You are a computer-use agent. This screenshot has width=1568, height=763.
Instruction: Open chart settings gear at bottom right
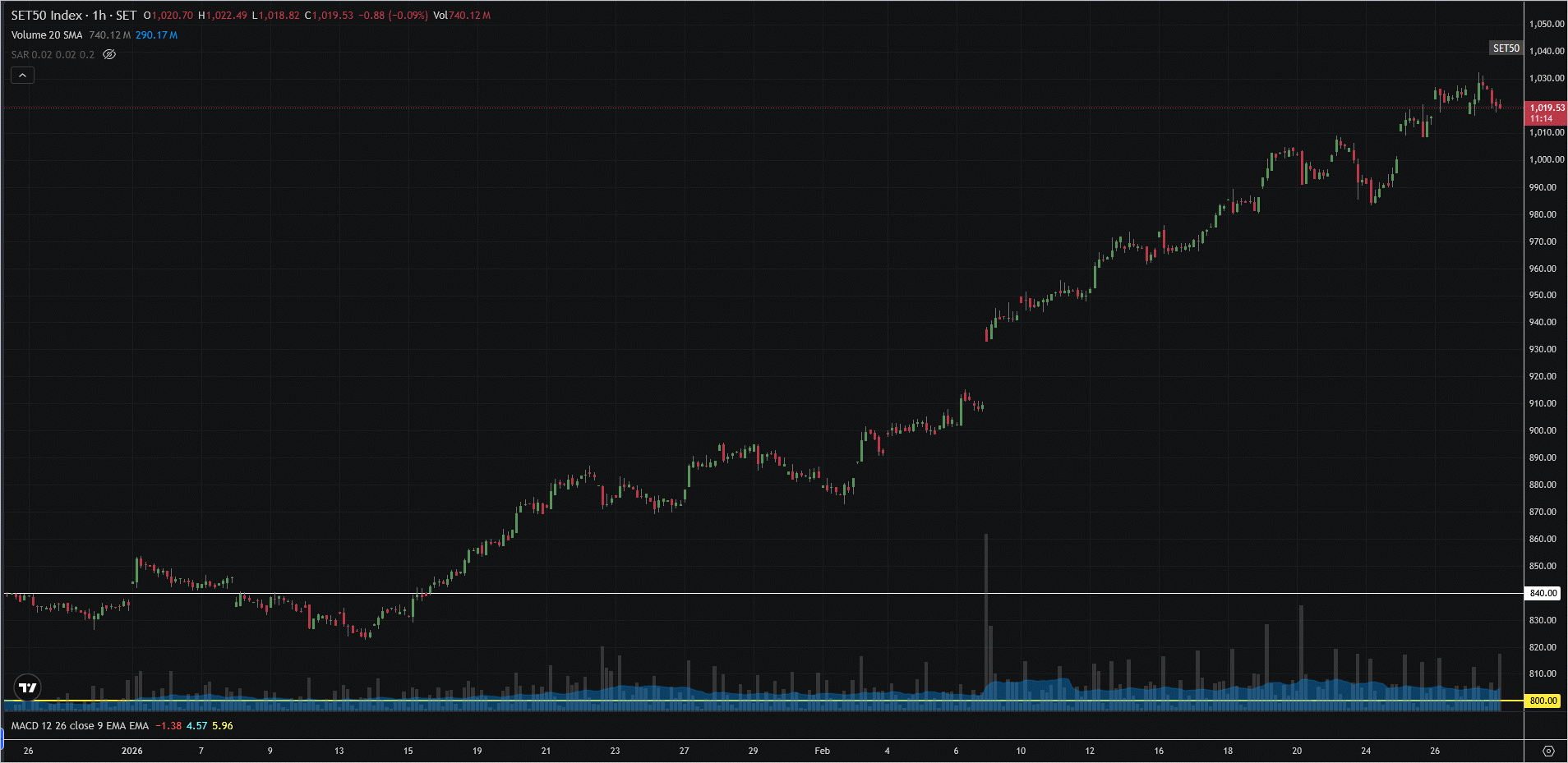point(1548,751)
